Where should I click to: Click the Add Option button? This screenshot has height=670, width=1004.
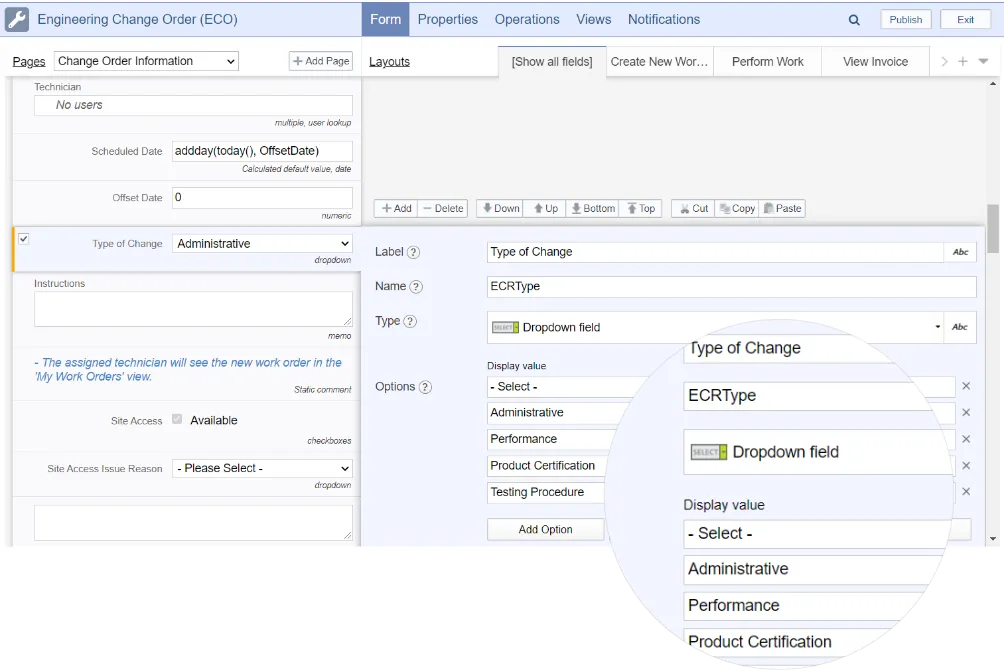coord(544,528)
